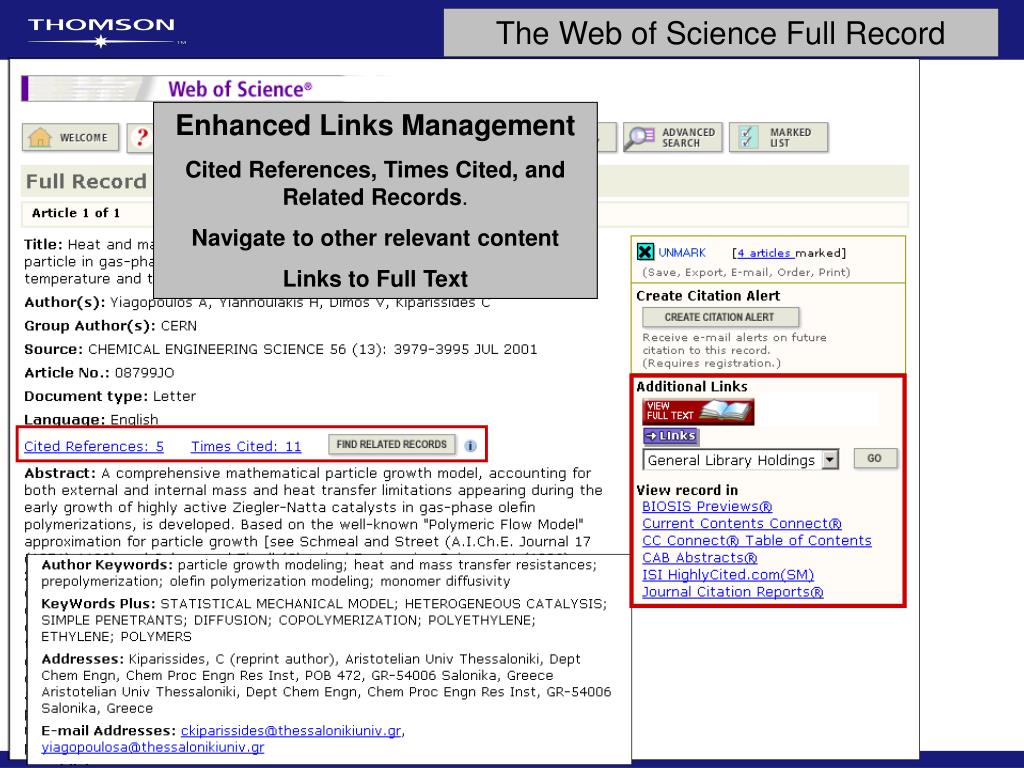Click the View Full Text book icon
1024x768 pixels.
[x=698, y=411]
